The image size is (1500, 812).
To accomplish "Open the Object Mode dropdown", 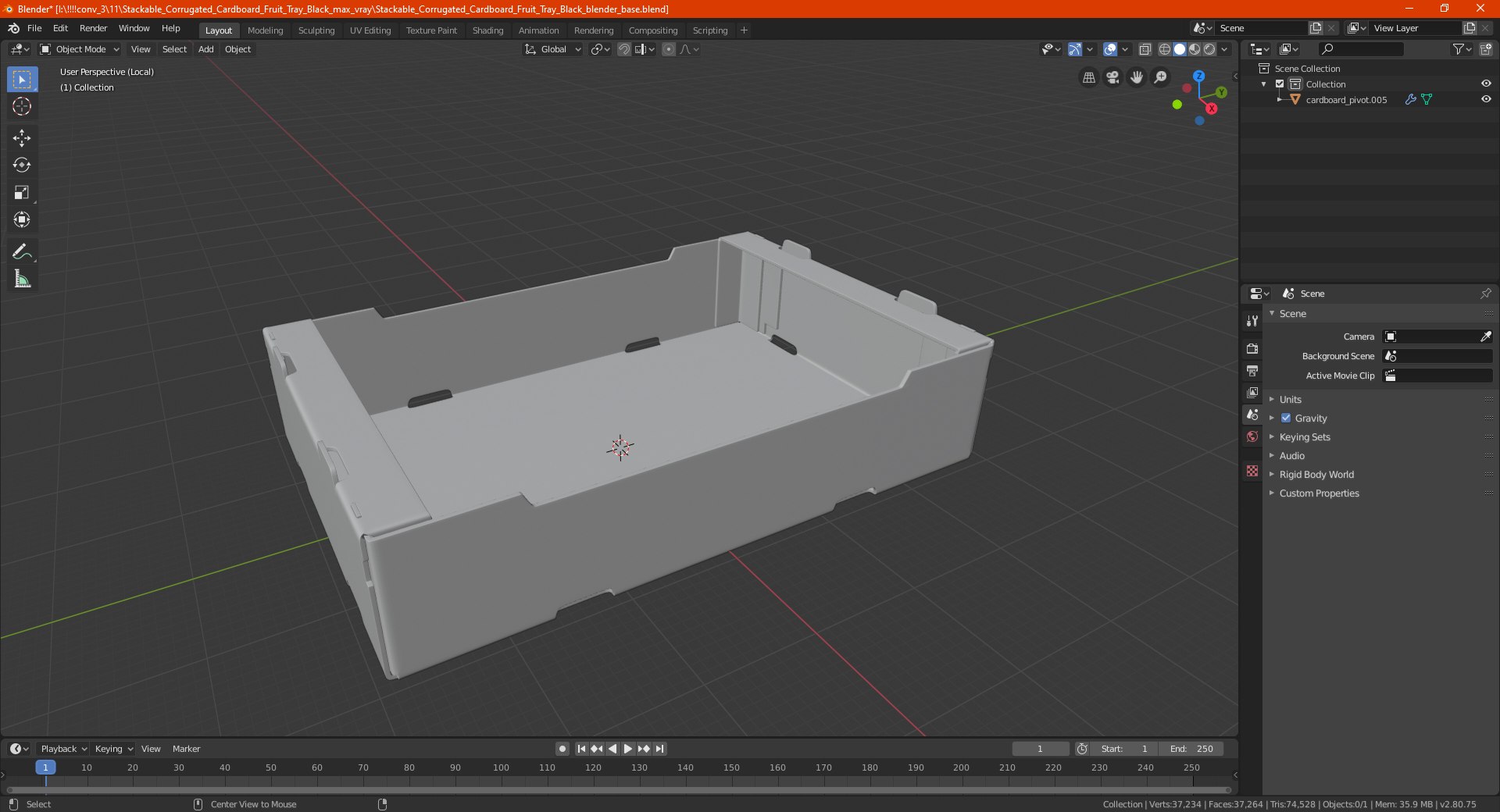I will coord(80,49).
